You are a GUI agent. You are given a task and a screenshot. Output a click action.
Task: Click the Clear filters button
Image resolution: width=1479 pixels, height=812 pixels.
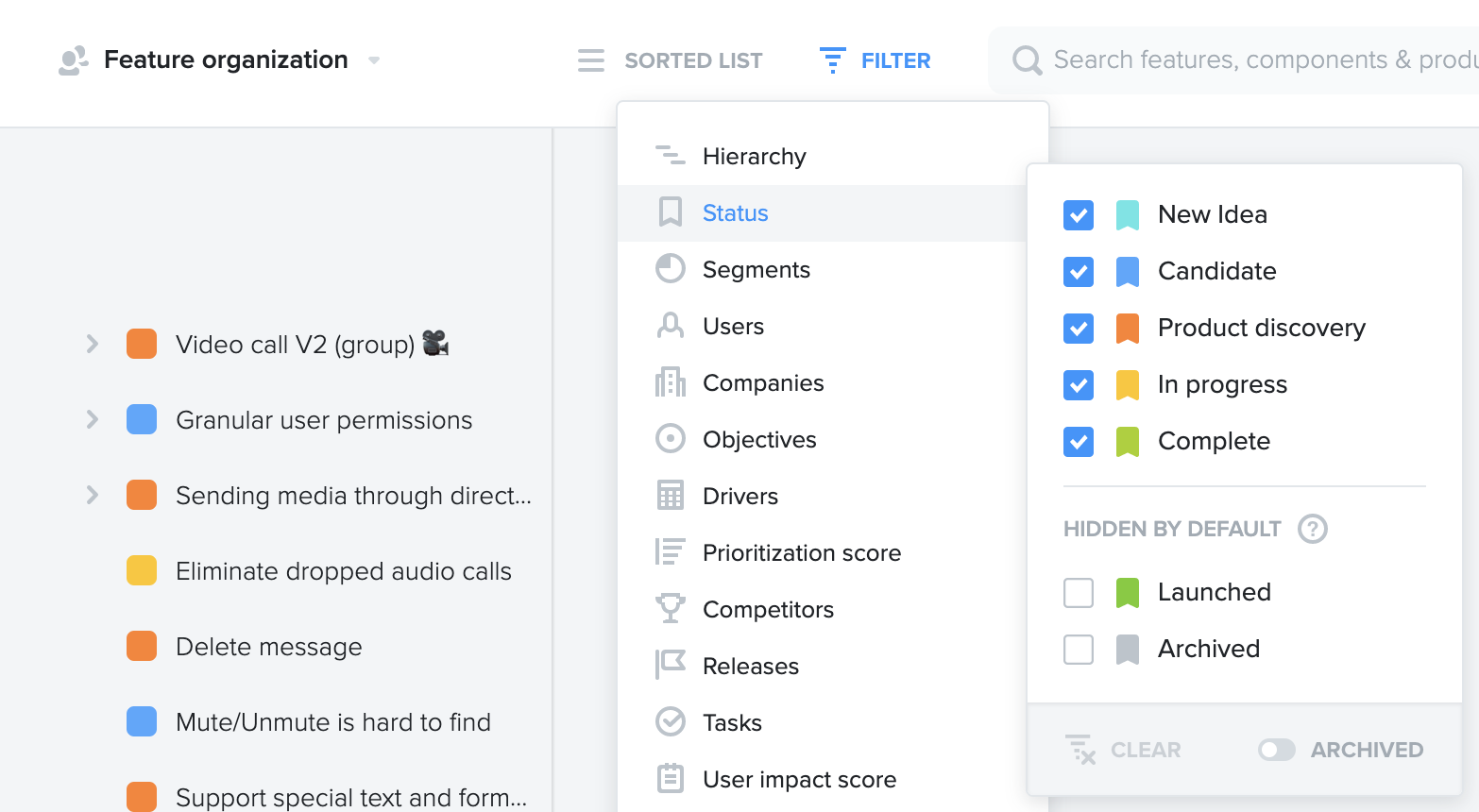point(1123,750)
